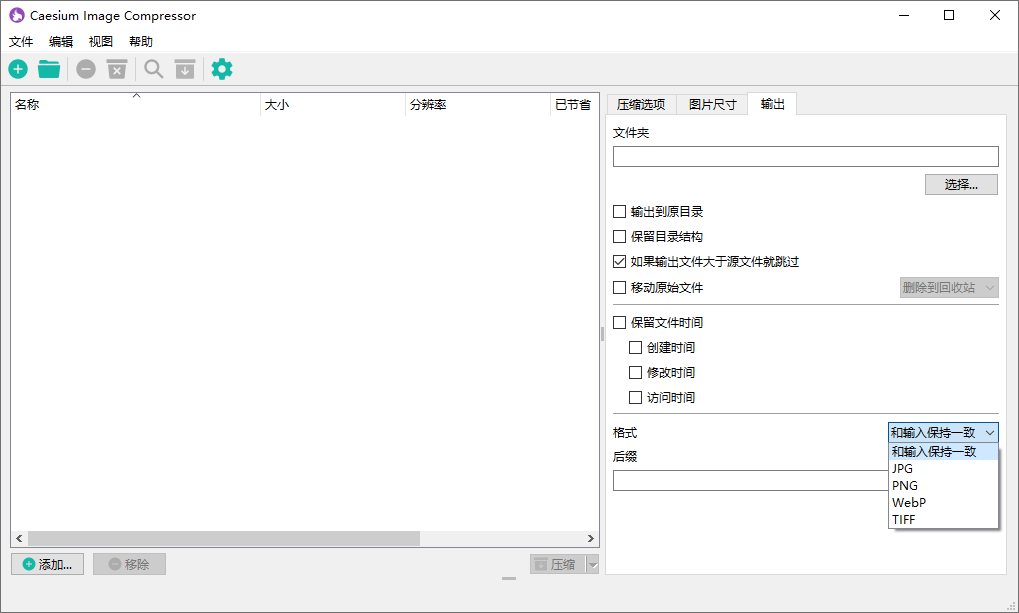Screen dimensions: 1019x613
Task: Click the 后缀 suffix input field
Action: [751, 480]
